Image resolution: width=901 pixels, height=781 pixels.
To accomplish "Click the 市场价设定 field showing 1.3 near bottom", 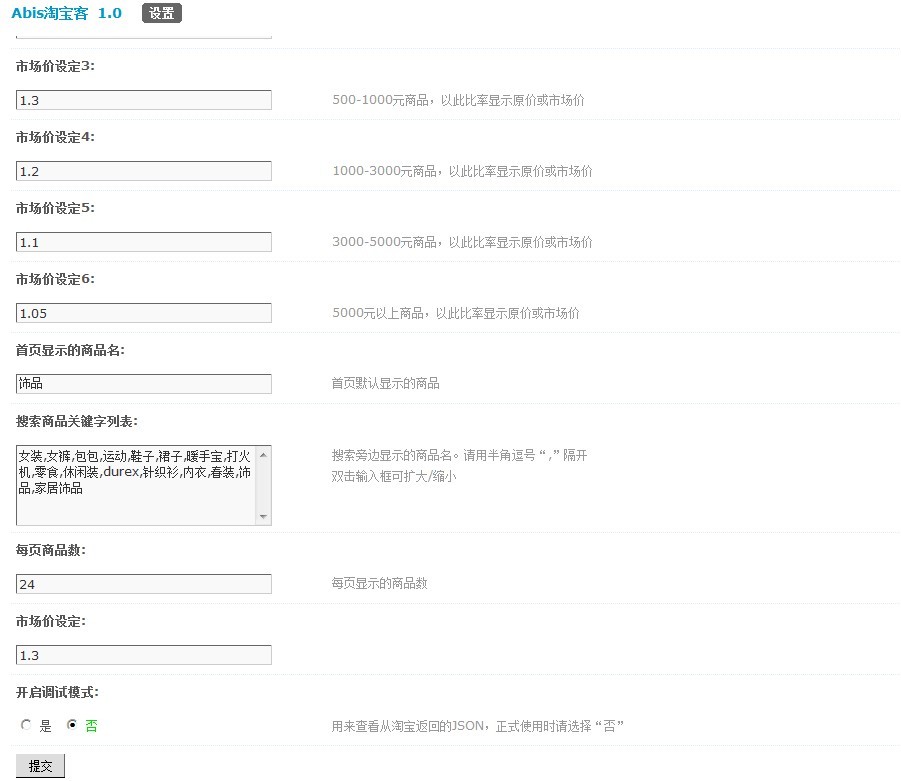I will coord(144,655).
